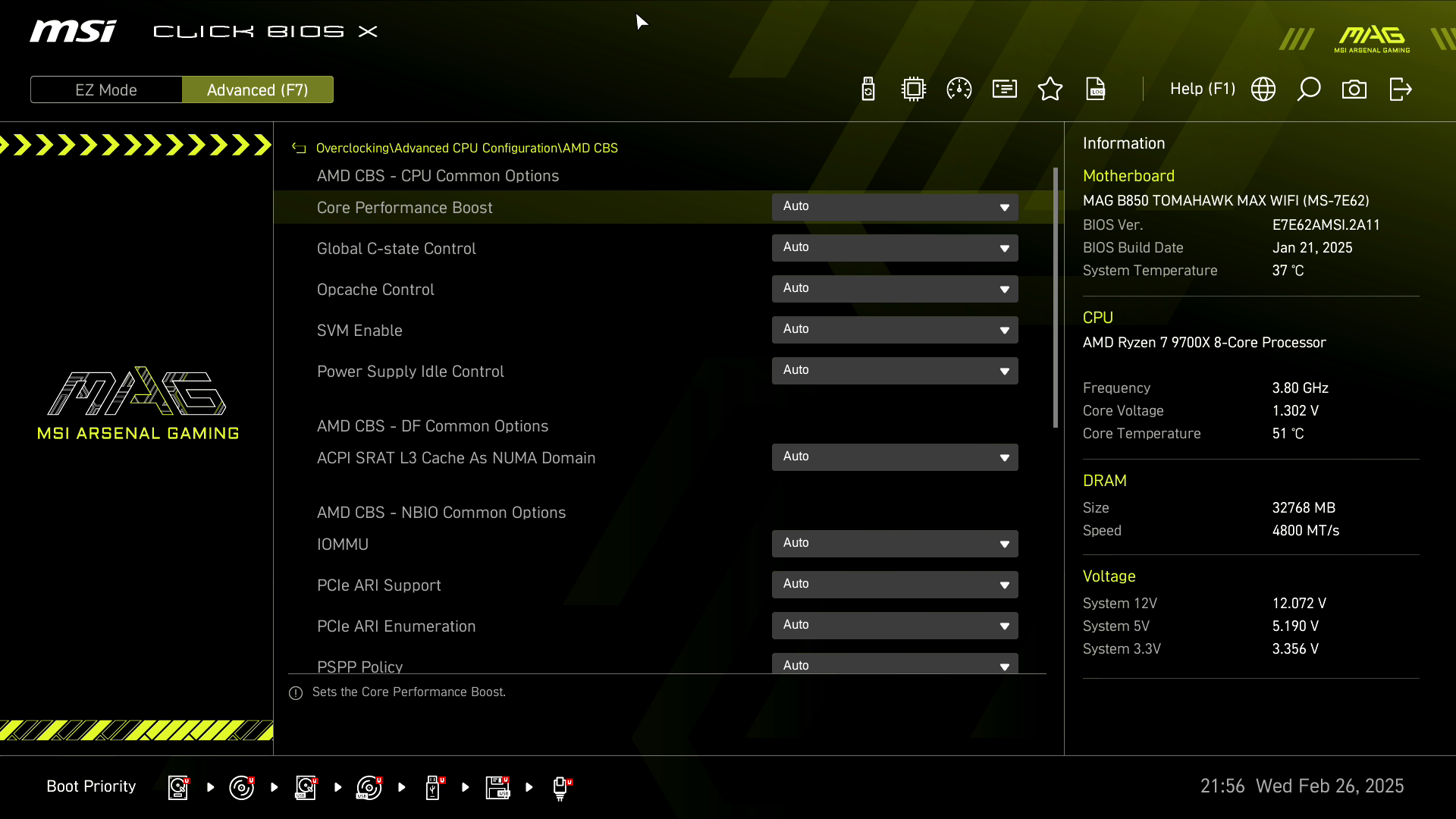This screenshot has width=1456, height=819.
Task: Open the Board Explorer icon
Action: click(x=913, y=89)
